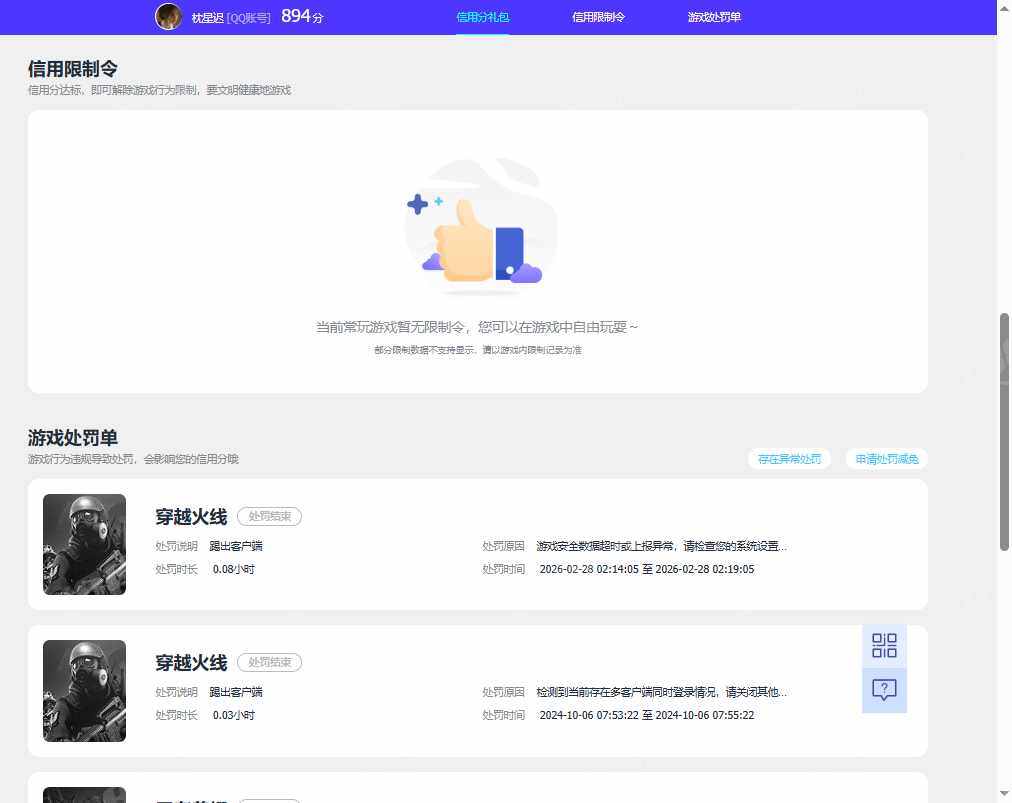
Task: Click the thumbs-up illustration in the restriction panel
Action: 481,226
